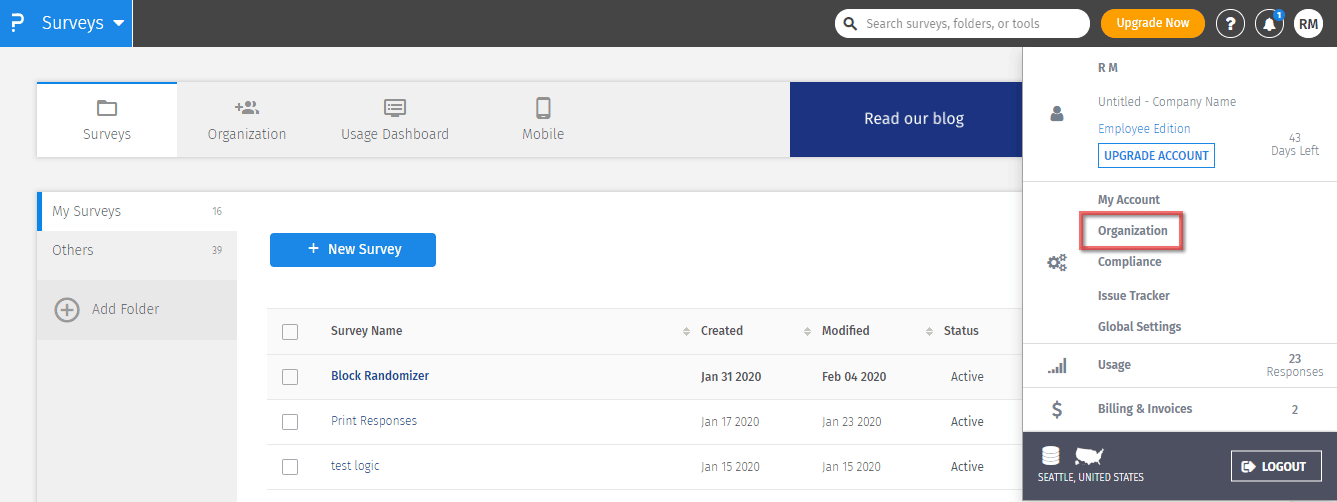Sort by the Modified column
This screenshot has height=502, width=1337.
point(846,331)
